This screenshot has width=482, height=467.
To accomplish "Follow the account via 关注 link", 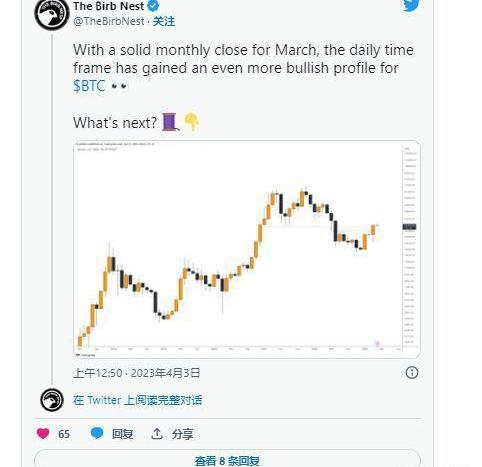I will 164,21.
